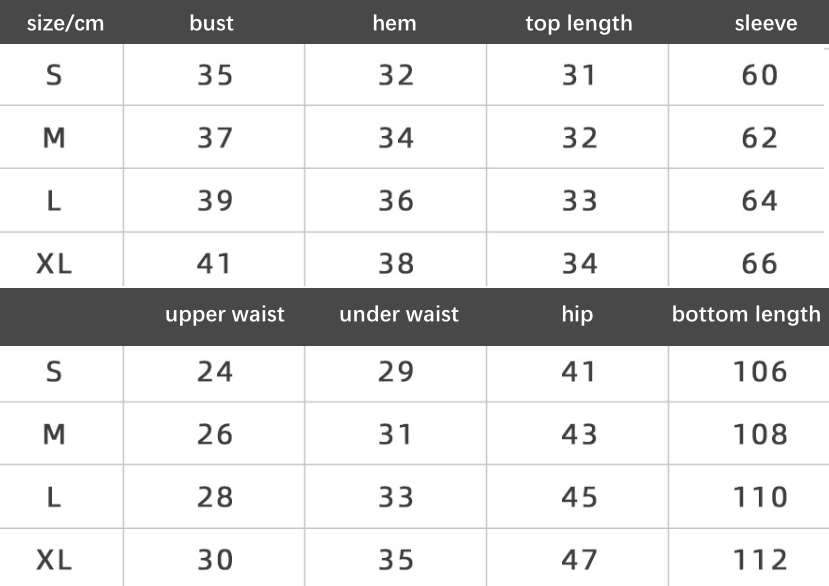Select the upper waist value 24
Screen dimensions: 829x586
tap(215, 372)
